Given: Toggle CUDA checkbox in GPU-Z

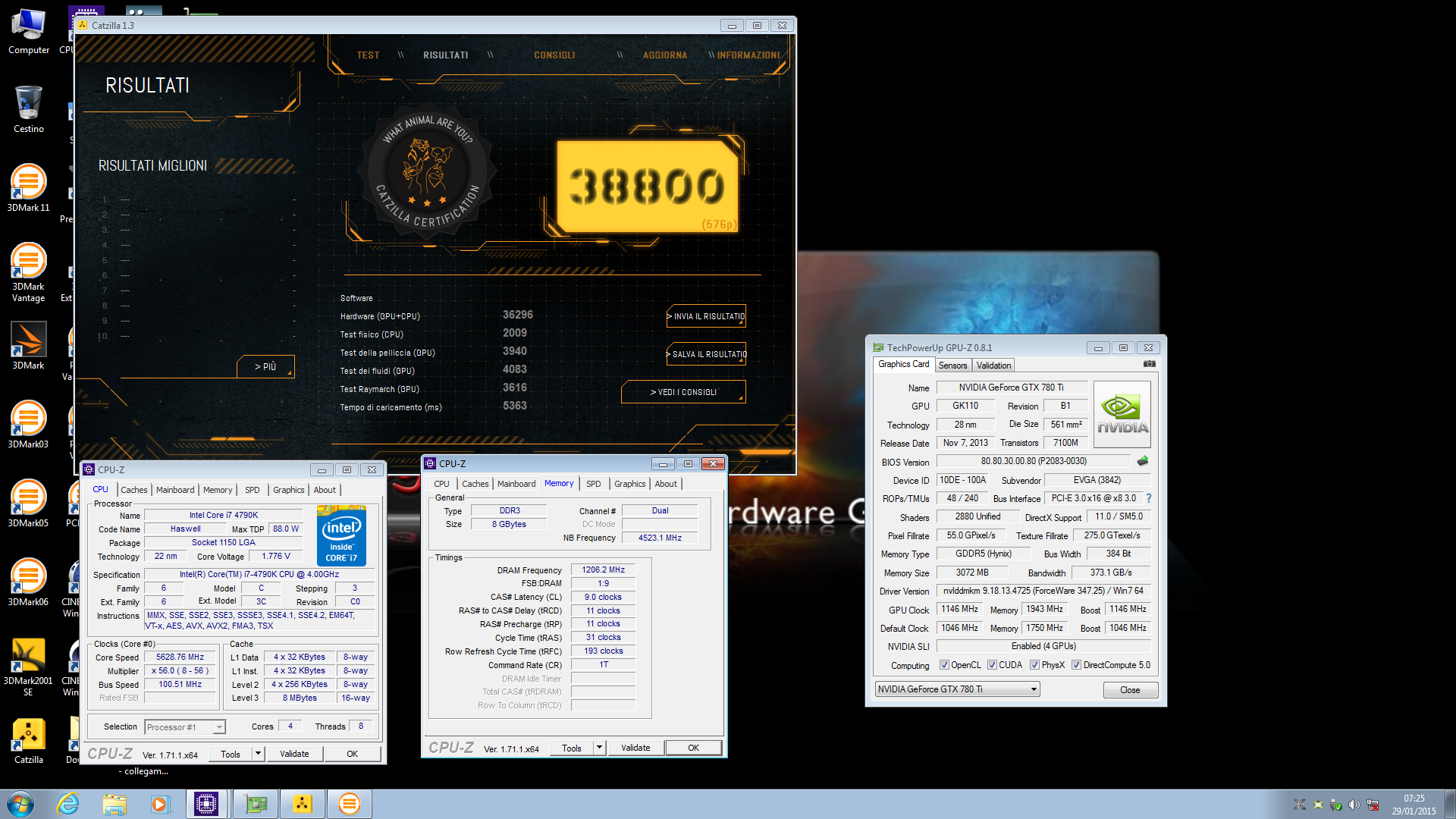Looking at the screenshot, I should [x=992, y=665].
